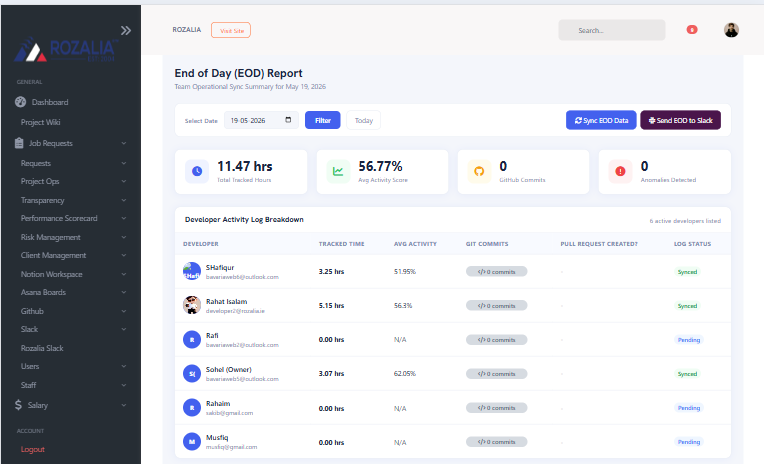
Task: Click the Visit Site button
Action: pyautogui.click(x=231, y=30)
